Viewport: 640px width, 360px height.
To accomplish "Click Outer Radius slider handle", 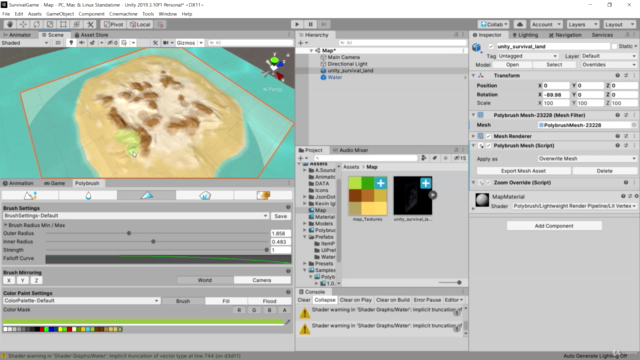I will [129, 233].
